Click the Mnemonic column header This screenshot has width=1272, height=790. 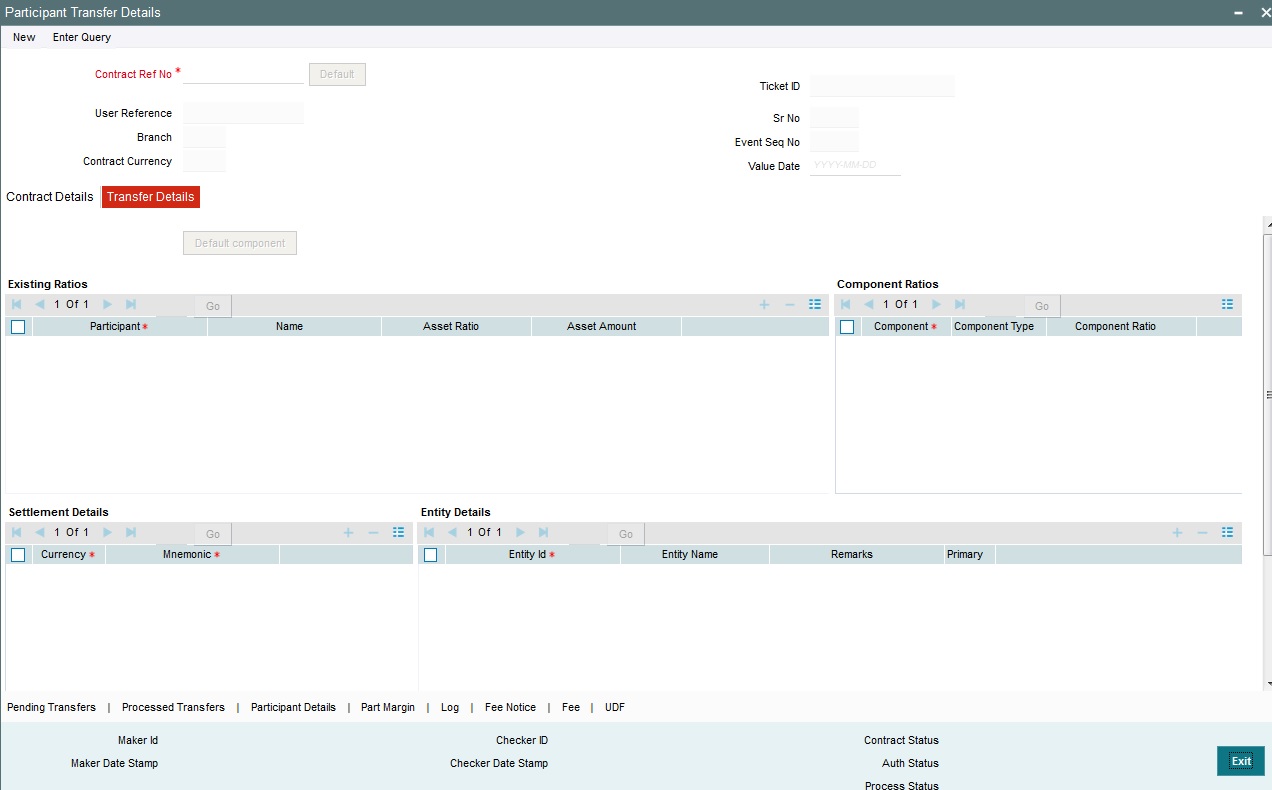tap(192, 554)
